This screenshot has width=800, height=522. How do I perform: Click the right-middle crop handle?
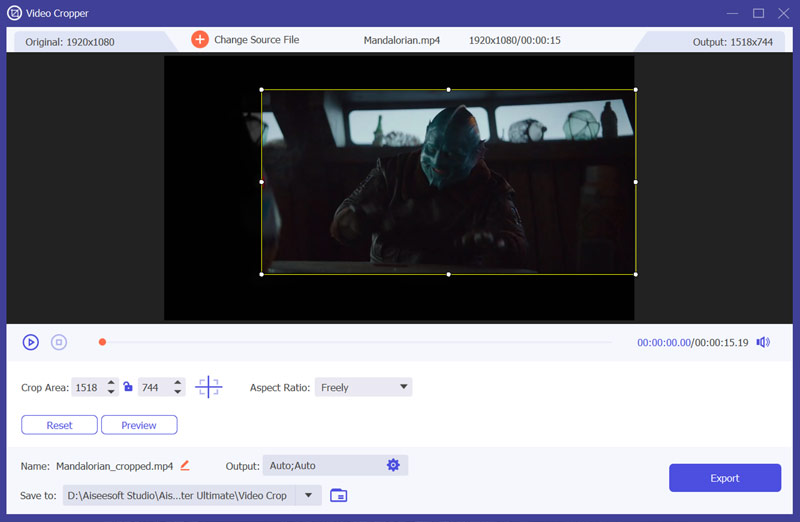coord(635,182)
